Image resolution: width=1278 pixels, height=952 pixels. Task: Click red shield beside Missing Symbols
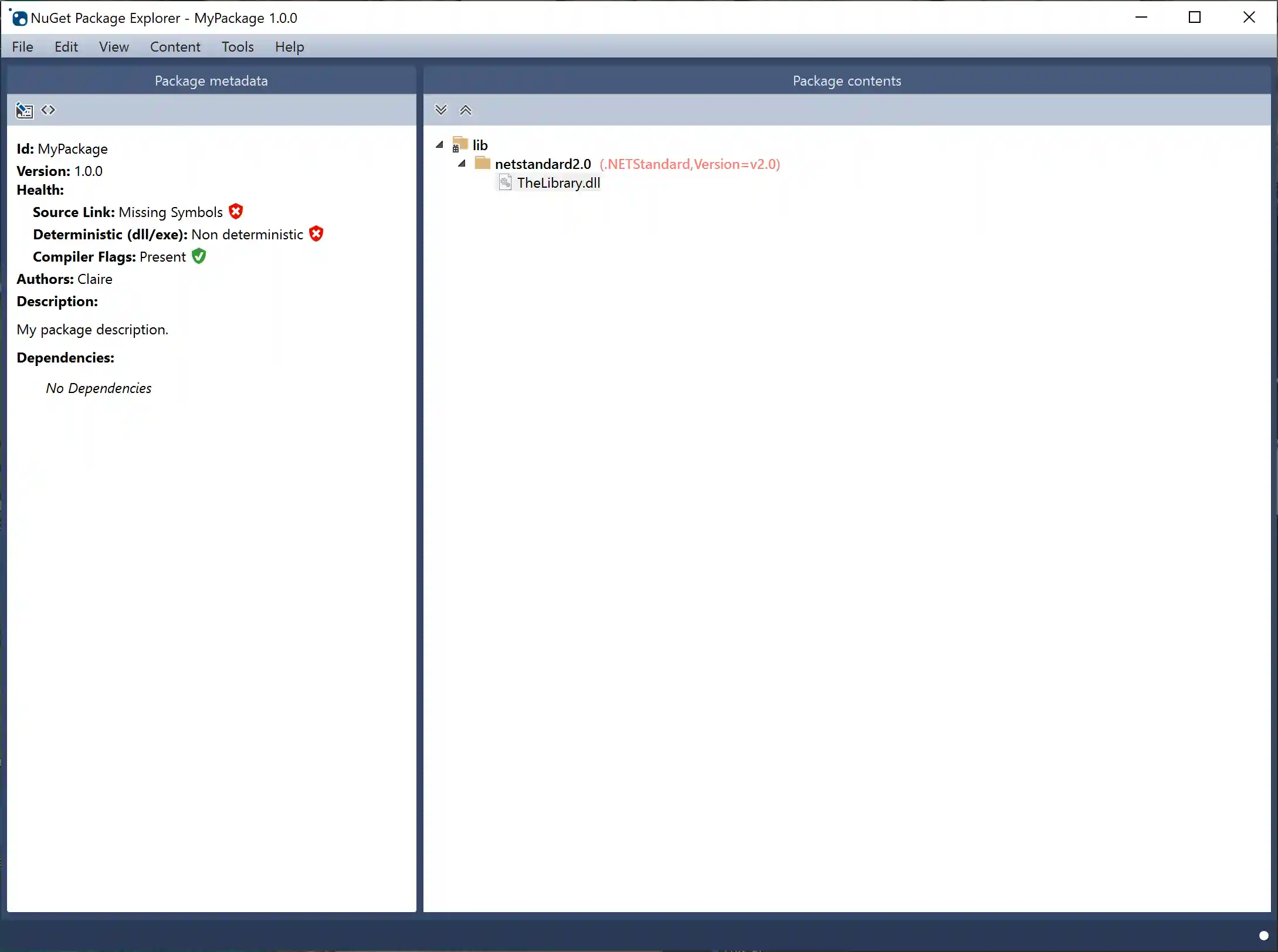click(x=235, y=211)
